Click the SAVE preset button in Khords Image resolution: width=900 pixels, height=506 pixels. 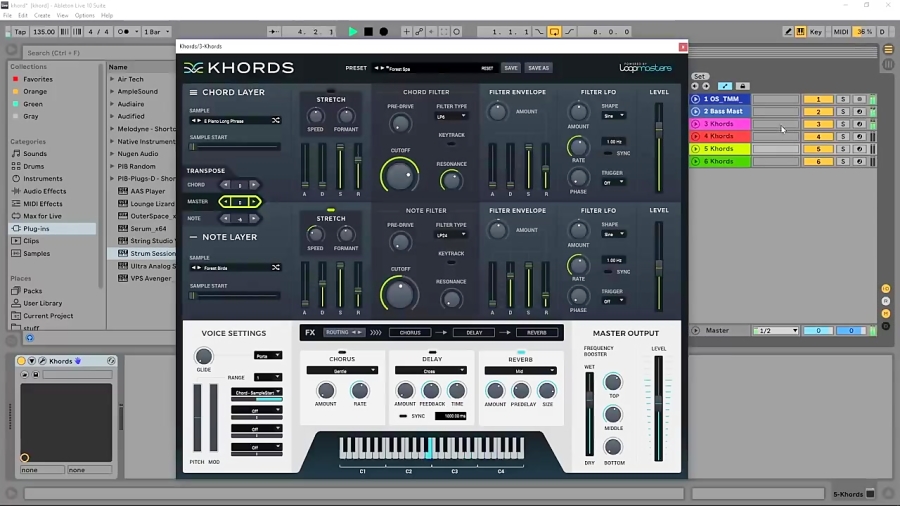coord(511,68)
